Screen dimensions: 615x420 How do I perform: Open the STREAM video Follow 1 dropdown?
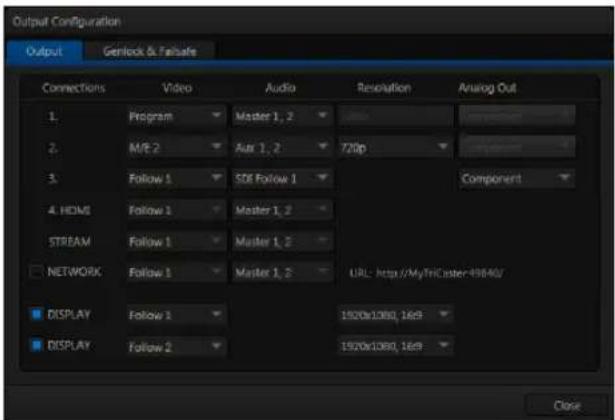coord(176,241)
